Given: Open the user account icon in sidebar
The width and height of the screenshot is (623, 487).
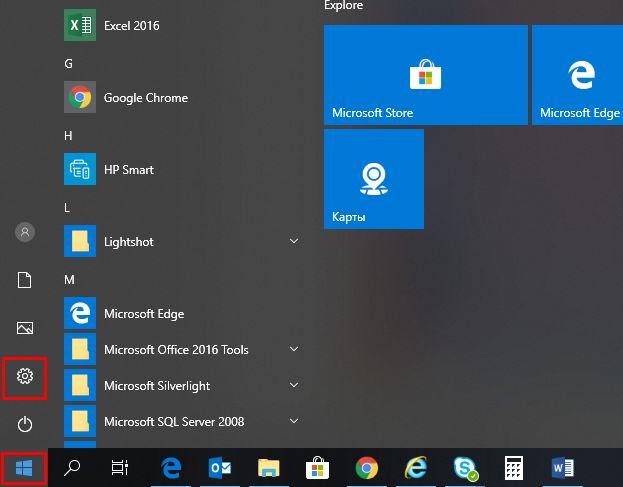Looking at the screenshot, I should 25,232.
